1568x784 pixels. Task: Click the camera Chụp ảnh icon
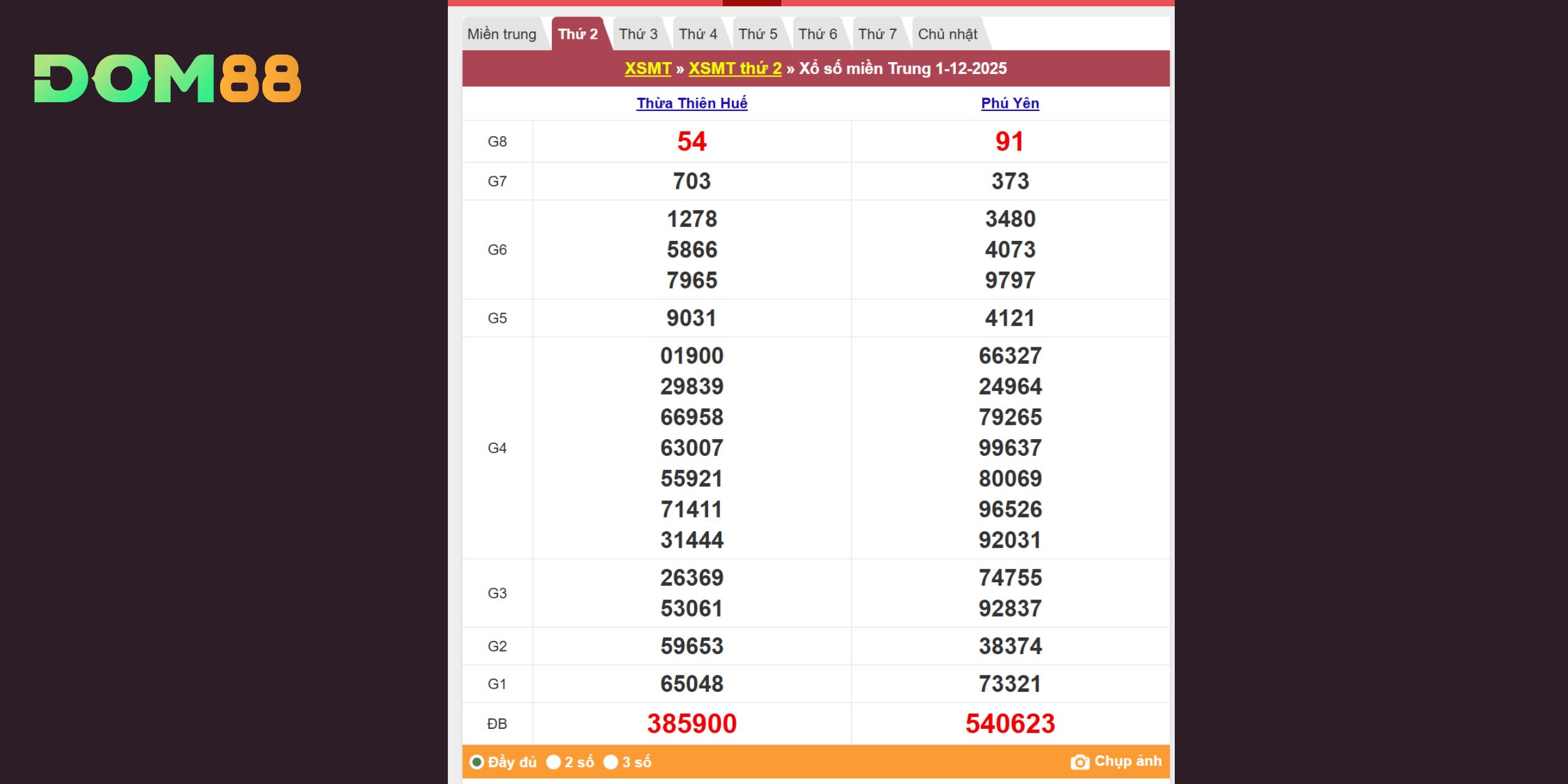pyautogui.click(x=1079, y=762)
